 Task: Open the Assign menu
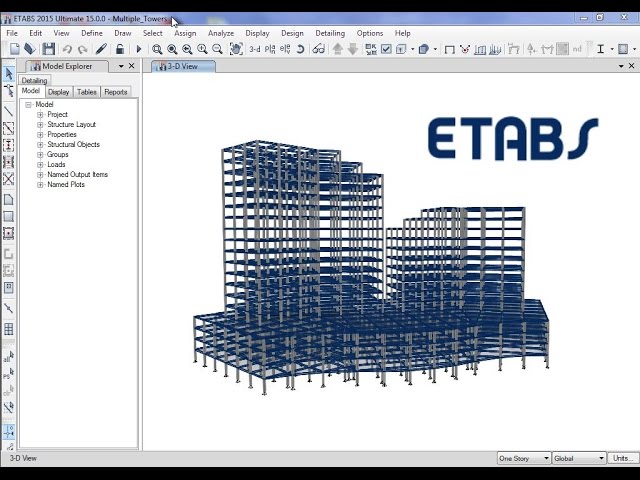pyautogui.click(x=185, y=33)
